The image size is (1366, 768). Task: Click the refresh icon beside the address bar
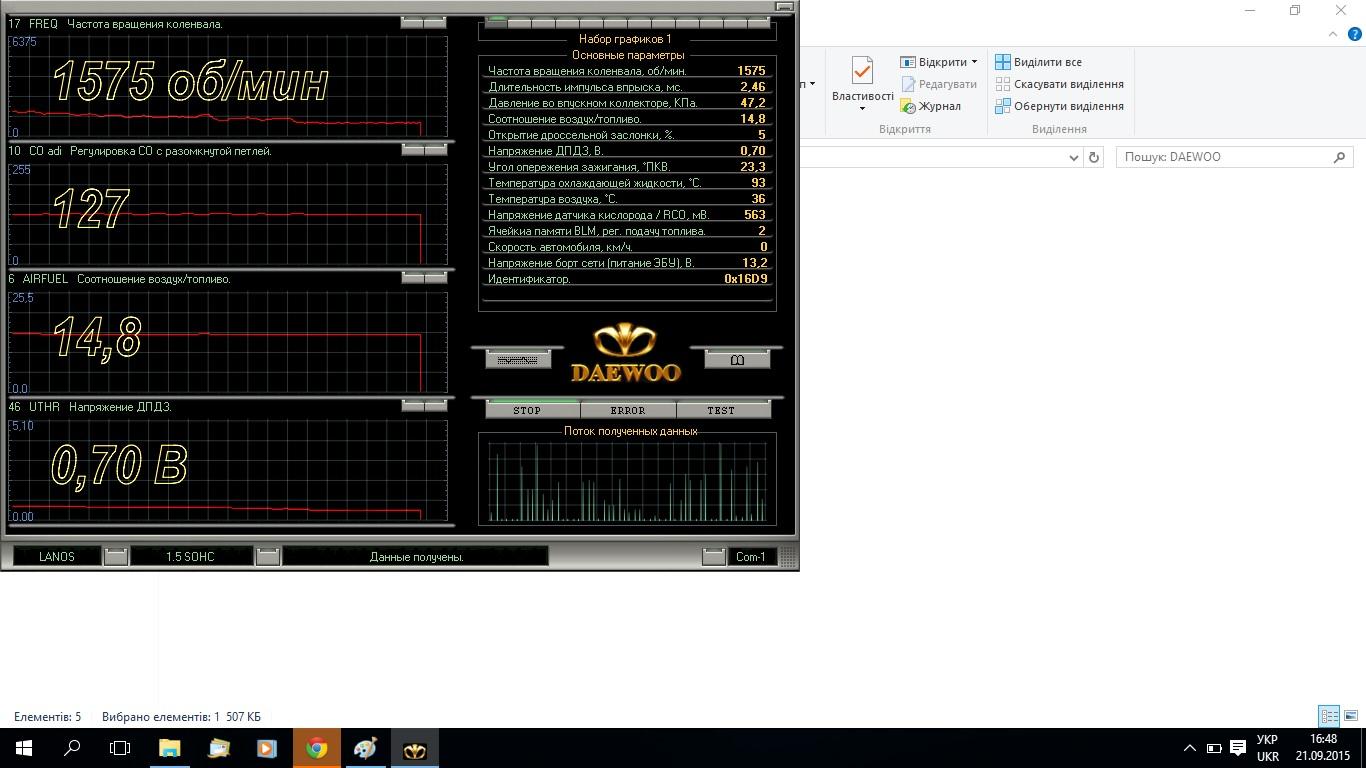[x=1094, y=157]
